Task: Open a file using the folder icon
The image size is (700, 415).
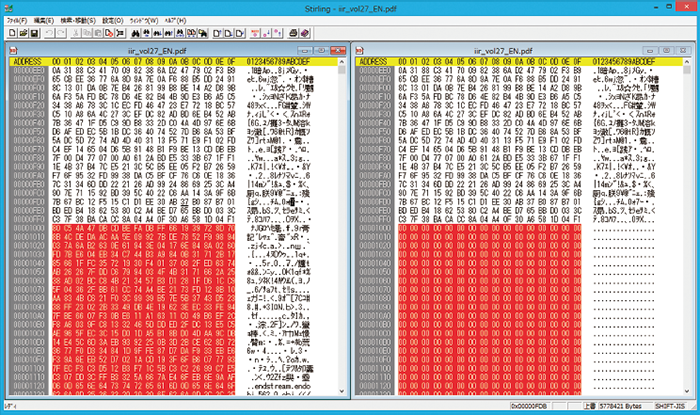Action: point(20,33)
